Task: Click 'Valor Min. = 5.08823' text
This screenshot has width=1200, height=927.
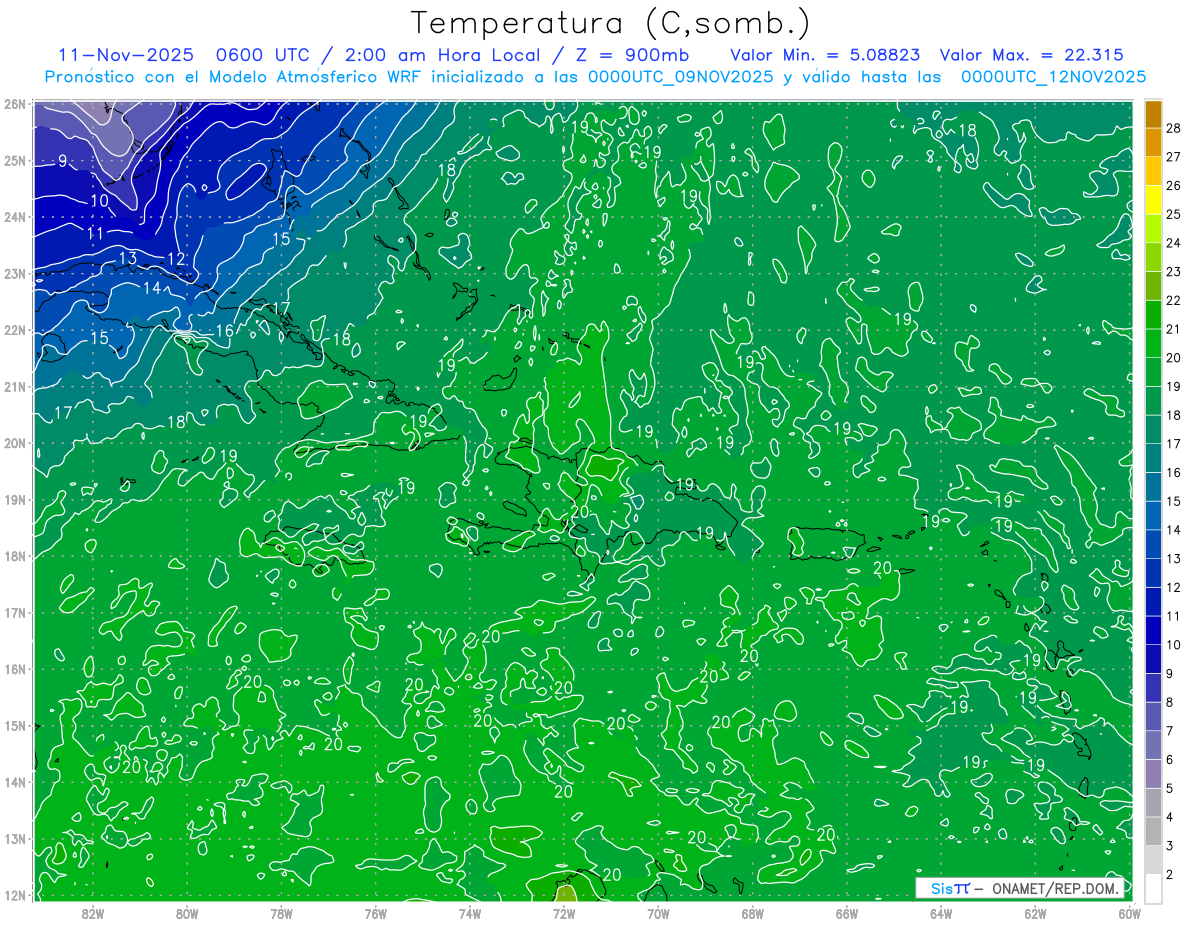Action: point(825,56)
